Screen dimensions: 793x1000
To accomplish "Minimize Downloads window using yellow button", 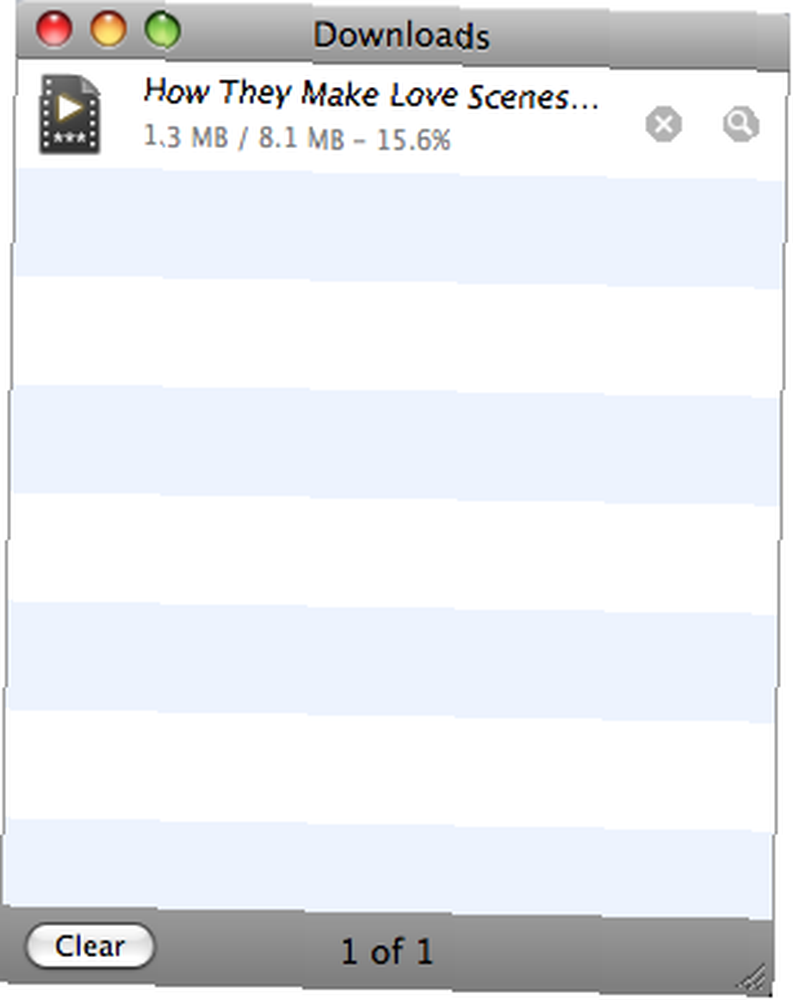I will tap(108, 29).
